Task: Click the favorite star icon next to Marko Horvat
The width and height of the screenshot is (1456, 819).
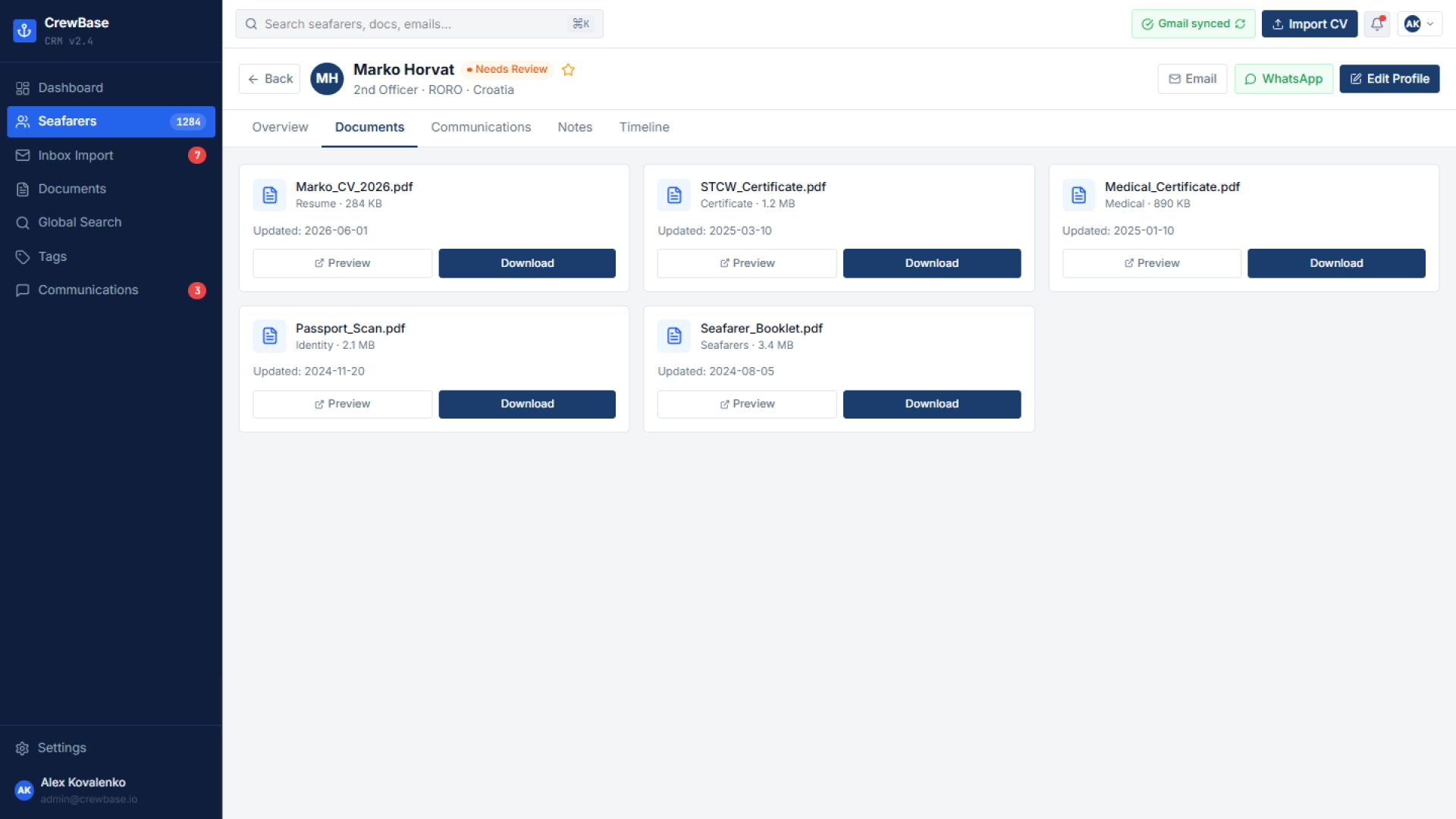Action: (x=568, y=70)
